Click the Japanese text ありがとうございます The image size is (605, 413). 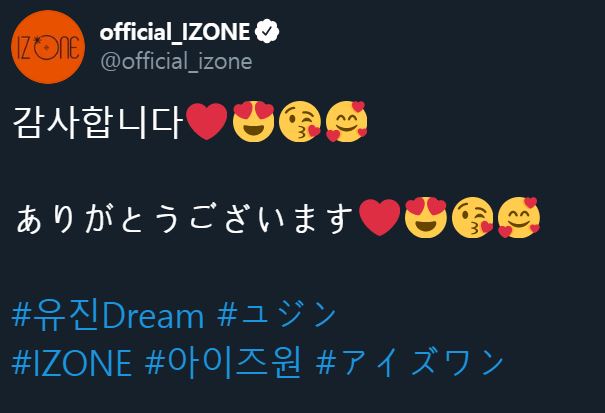(x=185, y=219)
